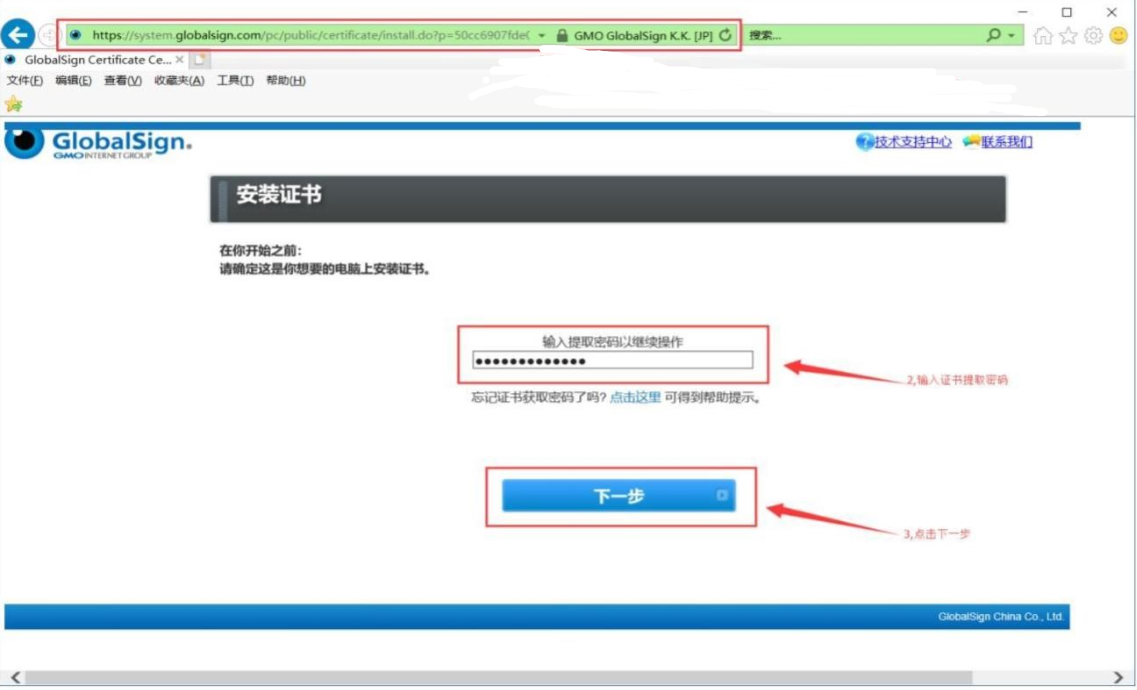Go to the browser home page icon
Viewport: 1137px width, 690px height.
pyautogui.click(x=1043, y=36)
